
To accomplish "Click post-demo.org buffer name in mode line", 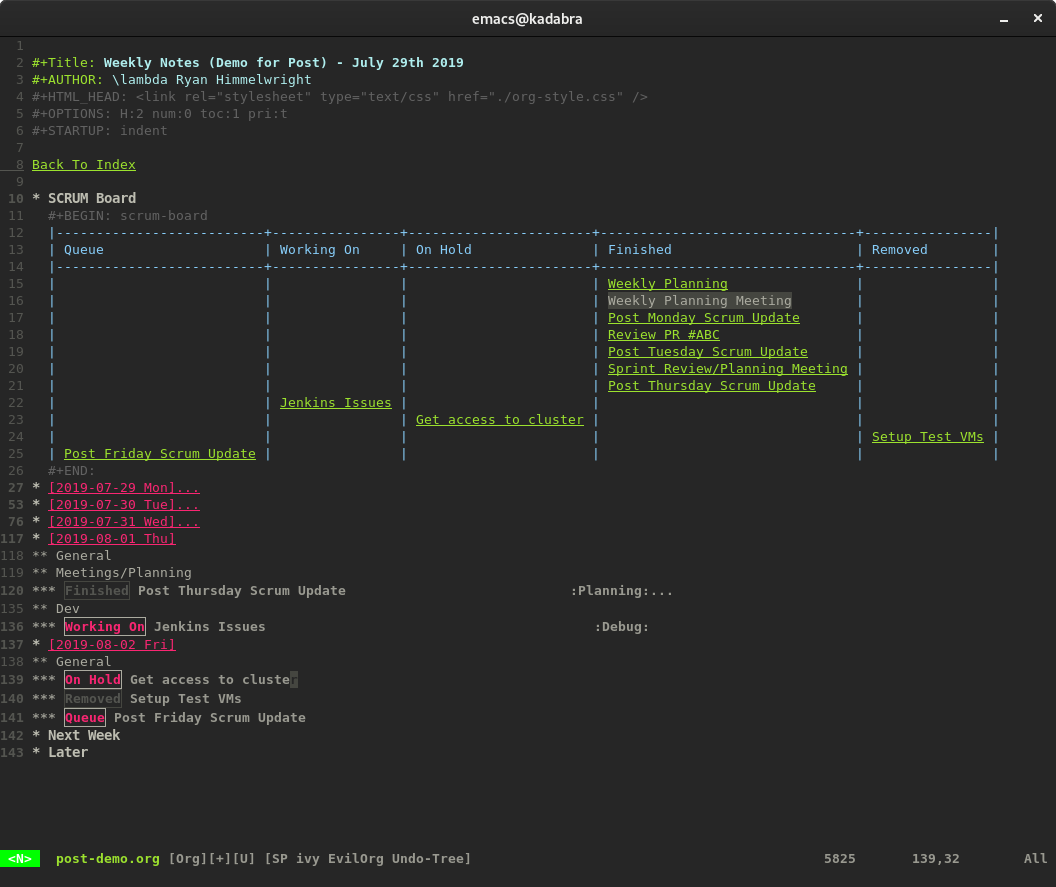I will coord(107,859).
